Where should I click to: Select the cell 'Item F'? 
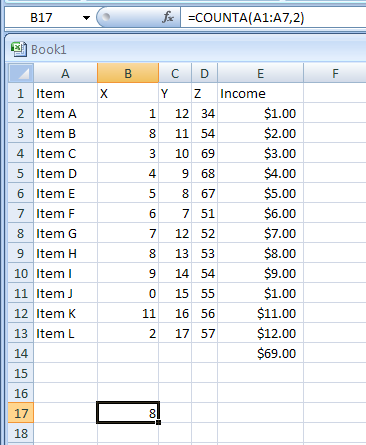tap(65, 213)
